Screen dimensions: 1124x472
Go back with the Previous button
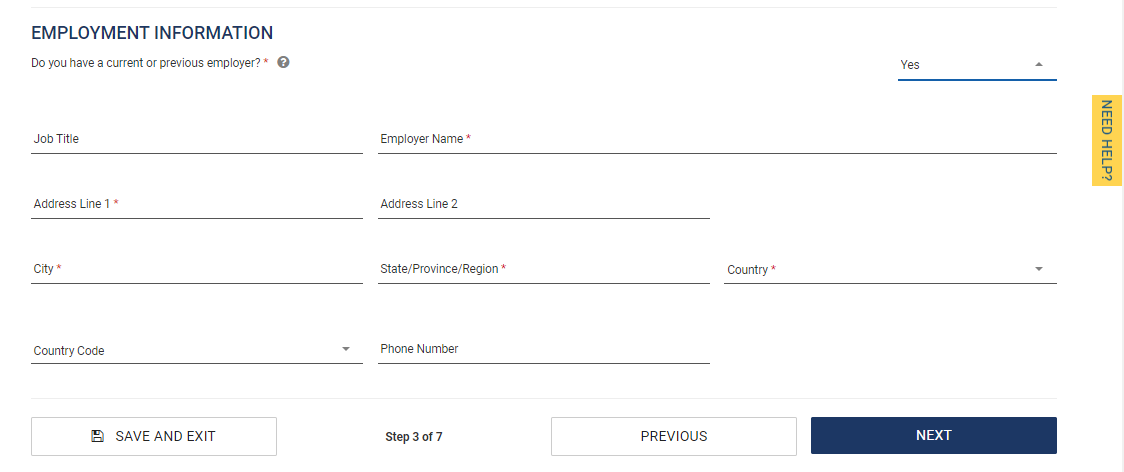673,436
